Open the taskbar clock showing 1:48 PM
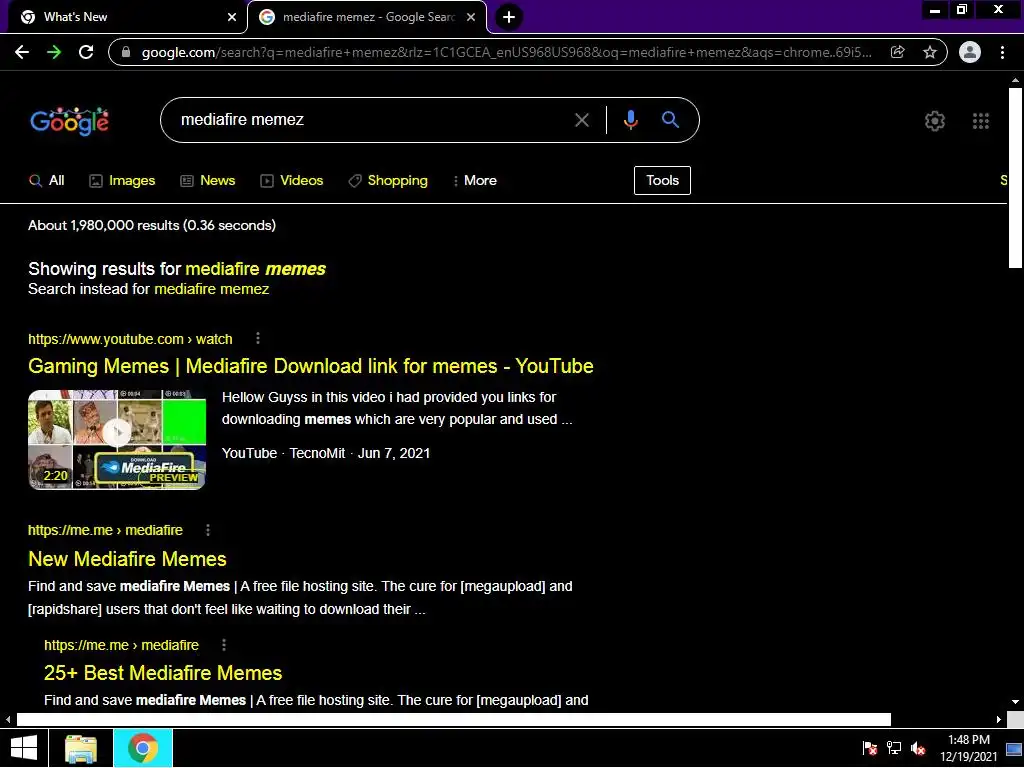The image size is (1024, 768). coord(969,748)
